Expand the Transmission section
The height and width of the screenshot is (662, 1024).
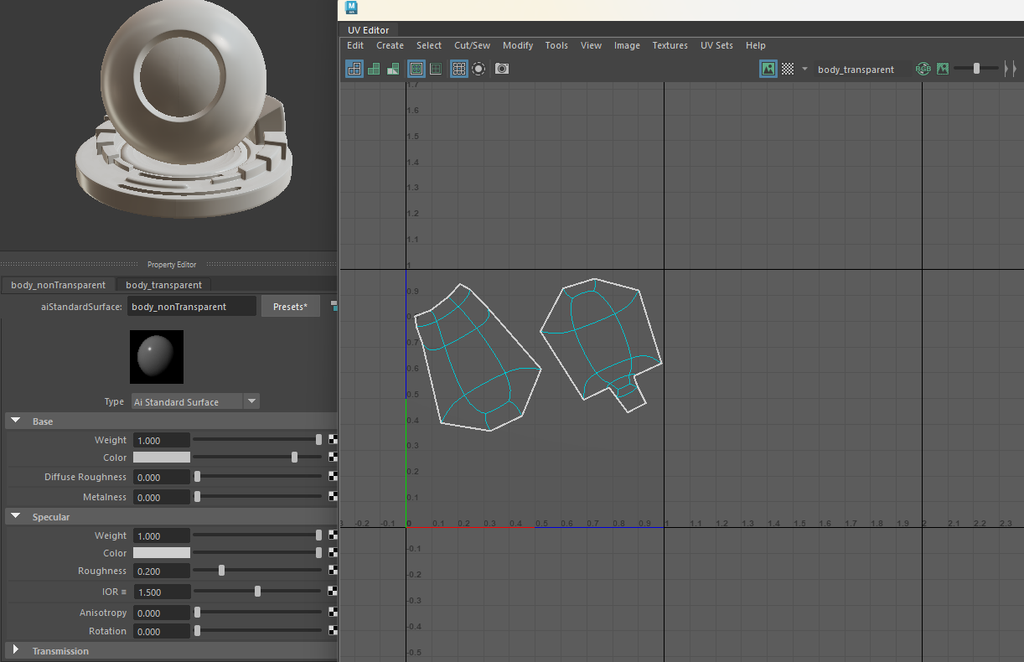[x=17, y=650]
